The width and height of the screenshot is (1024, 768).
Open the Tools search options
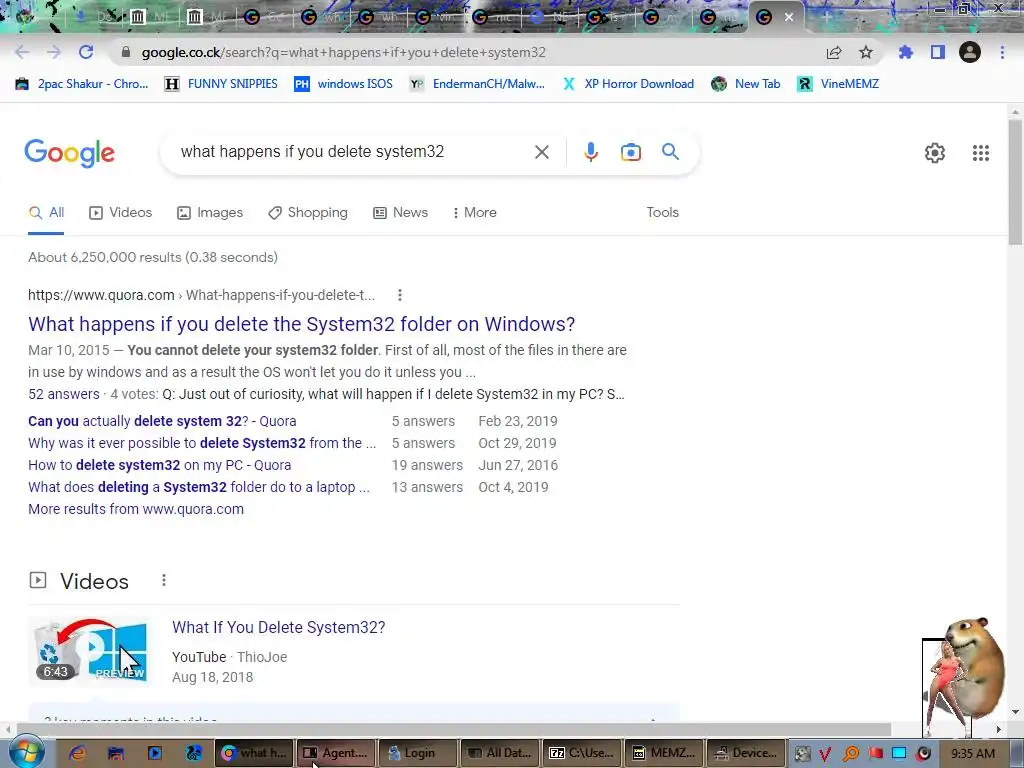point(662,213)
